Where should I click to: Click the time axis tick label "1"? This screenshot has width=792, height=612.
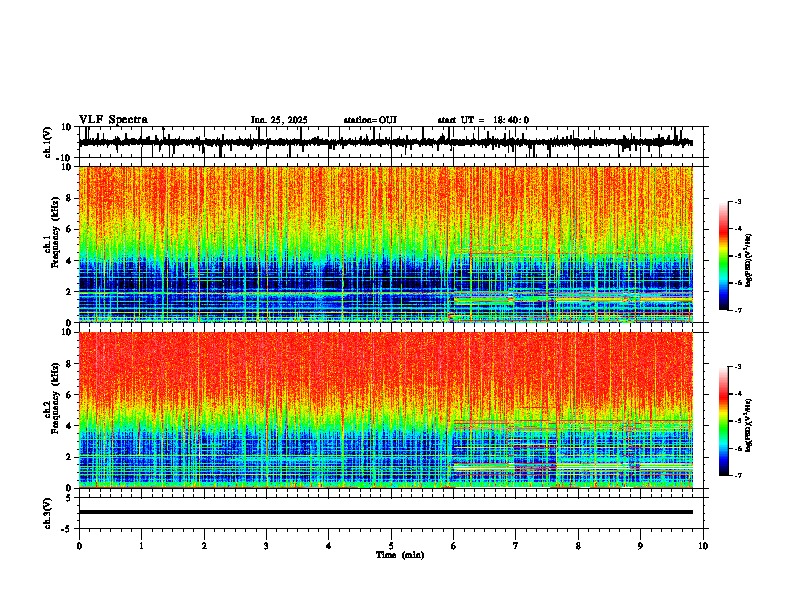[141, 546]
